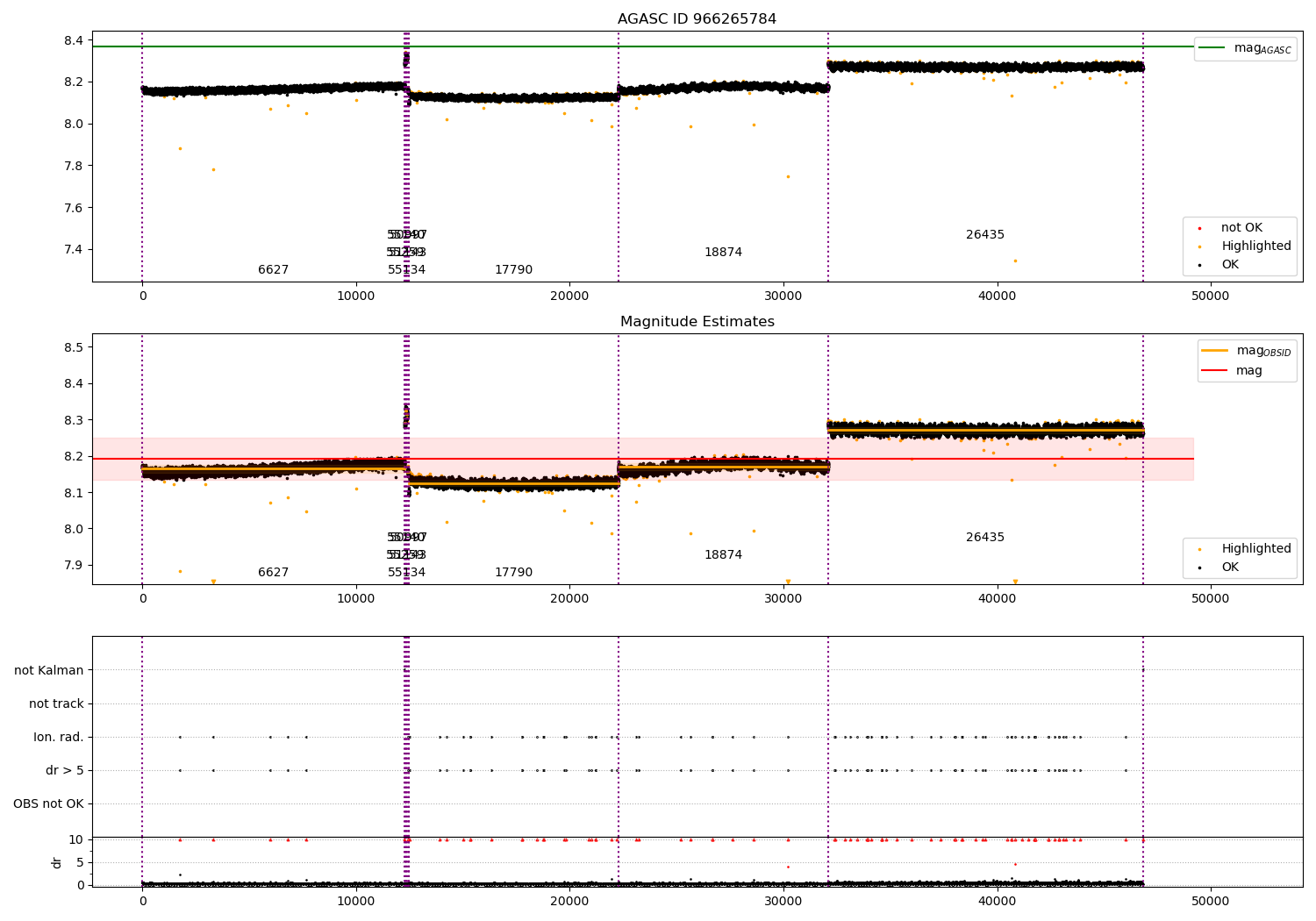Screen dimensions: 1316x921
Task: Click observation label 6627 in the top plot
Action: 273,270
